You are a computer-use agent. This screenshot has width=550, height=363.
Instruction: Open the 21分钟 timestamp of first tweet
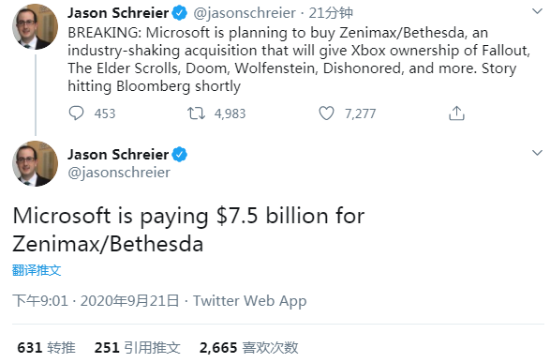tap(330, 13)
